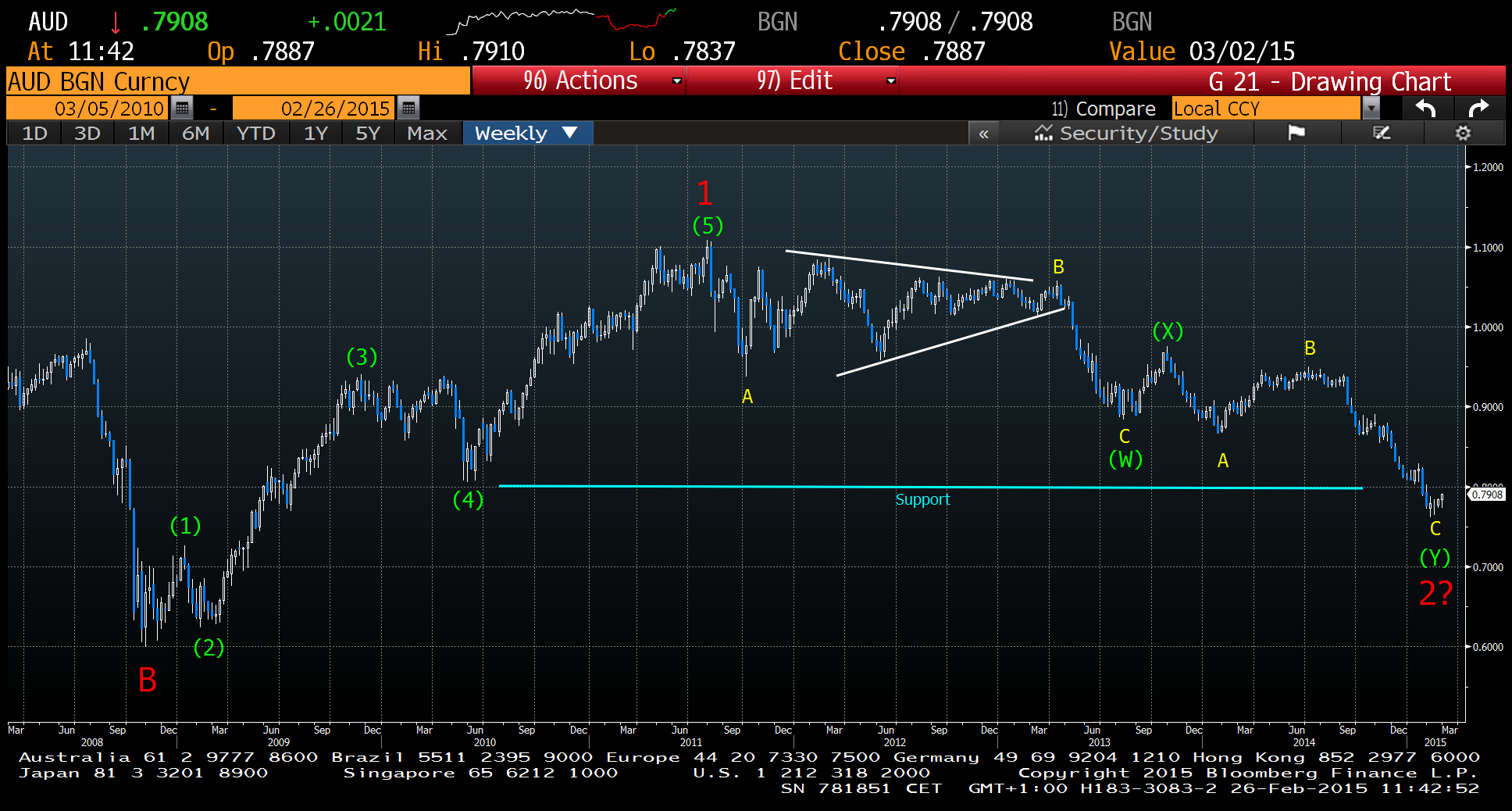Select the 6M range tab
The height and width of the screenshot is (811, 1512).
click(195, 134)
